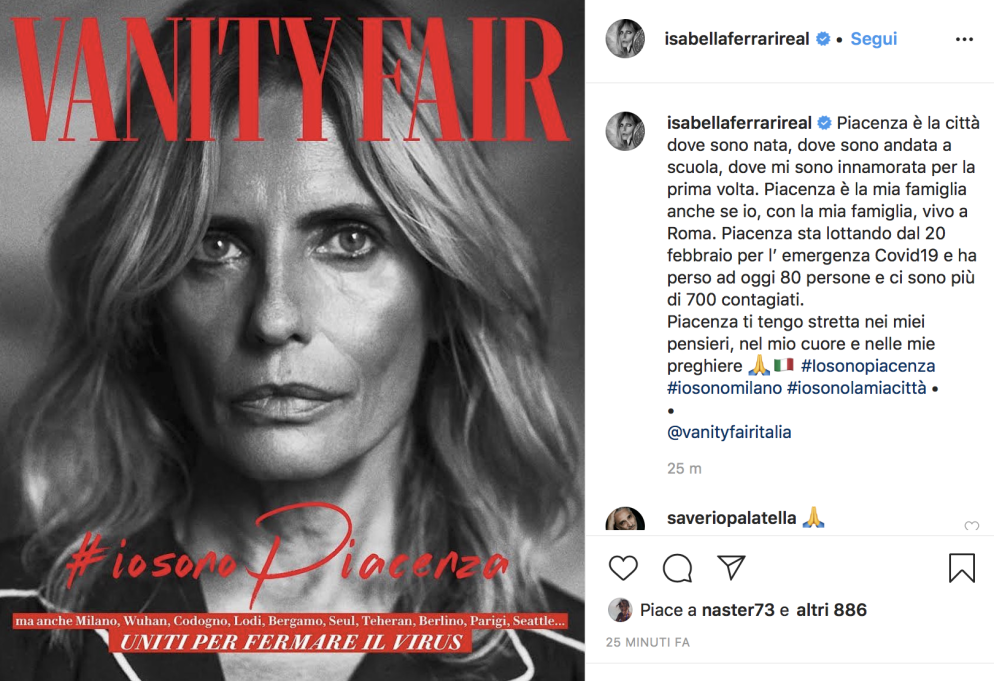Click the 25 MINUTI FA timestamp
This screenshot has height=681, width=994.
tap(647, 642)
